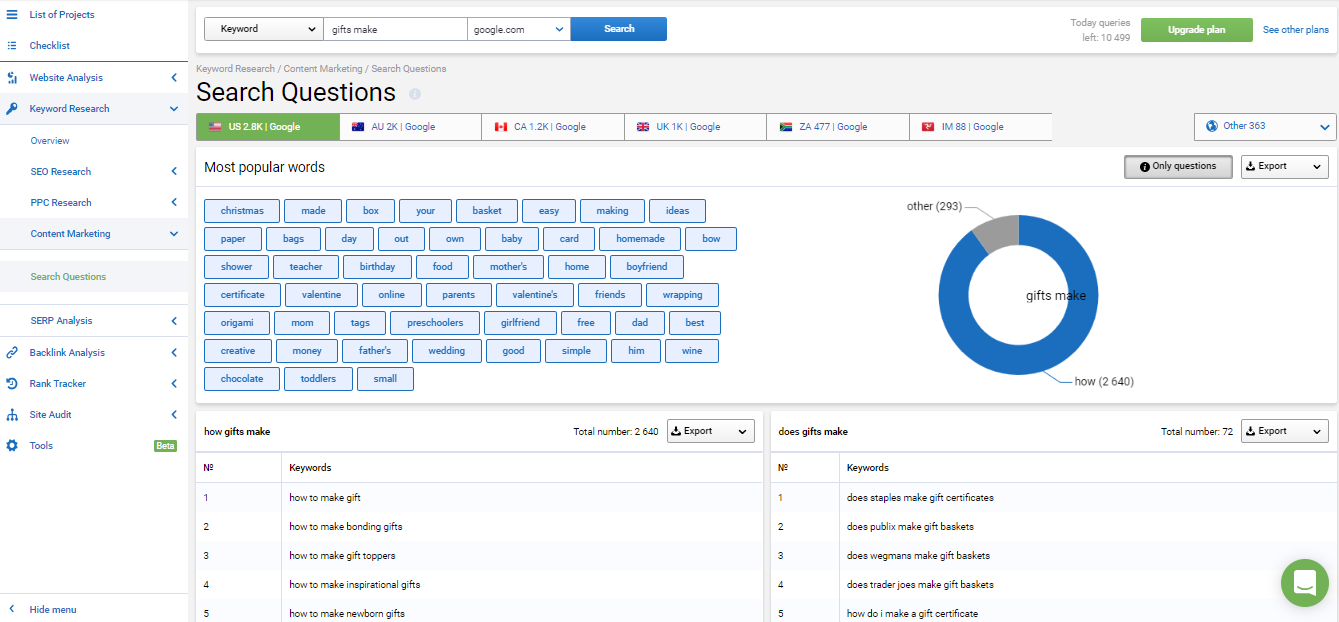
Task: Click the Checklist list icon
Action: (12, 46)
